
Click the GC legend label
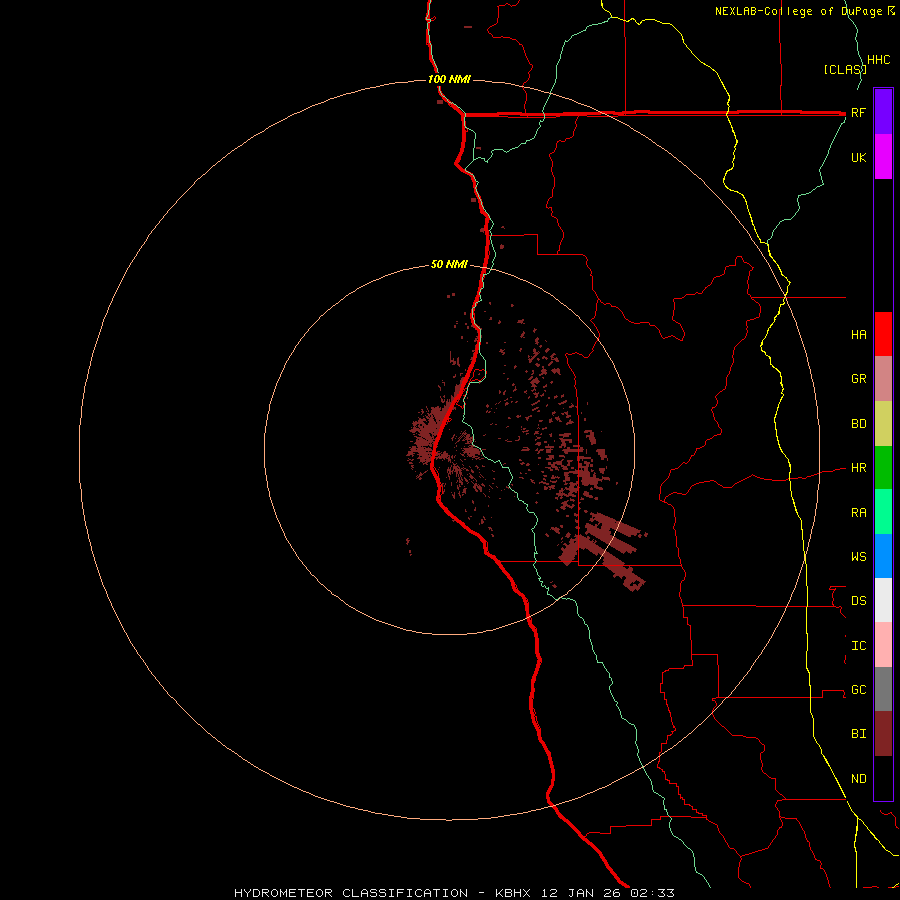859,689
